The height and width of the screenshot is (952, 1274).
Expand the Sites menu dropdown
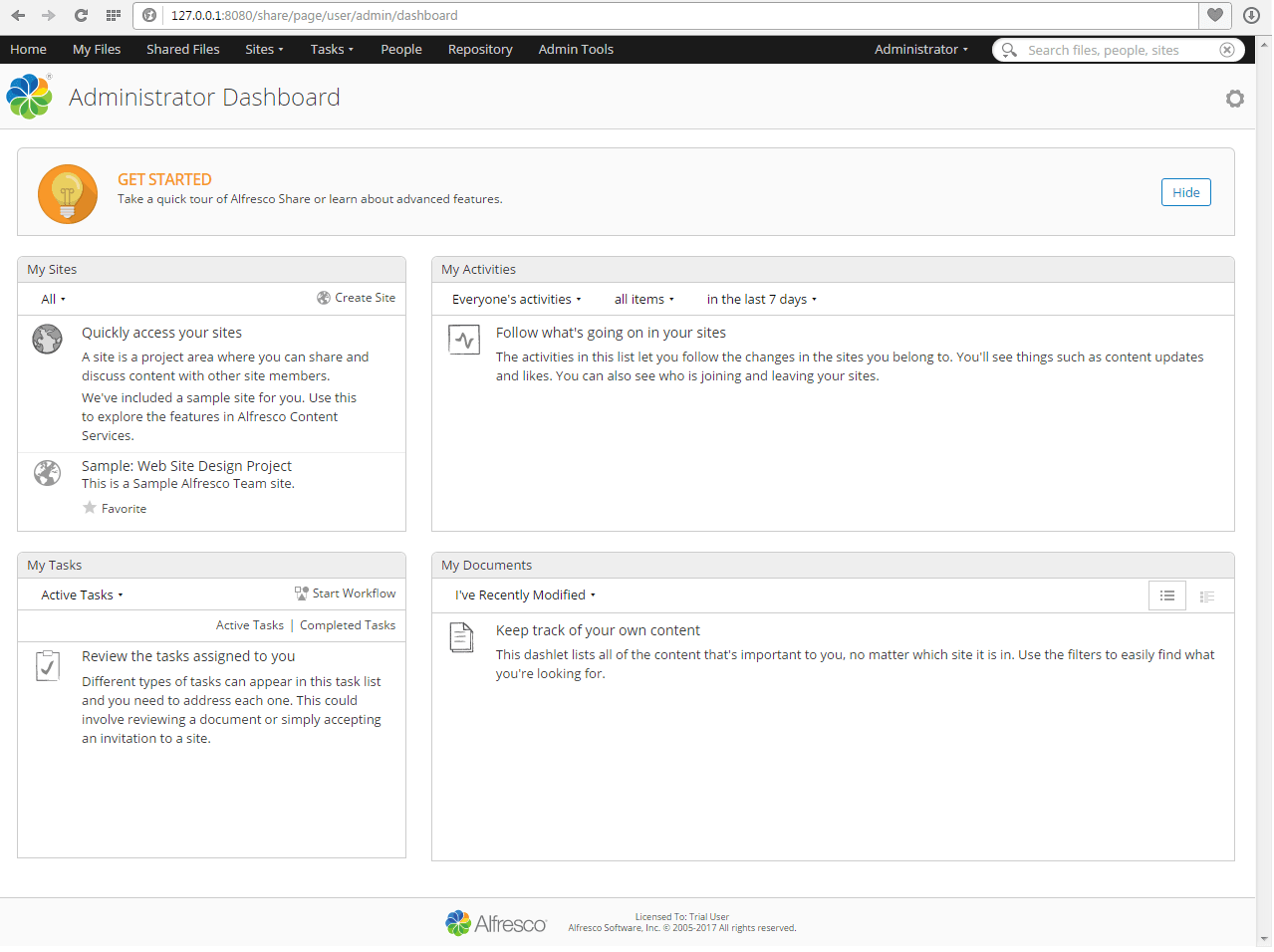coord(264,49)
